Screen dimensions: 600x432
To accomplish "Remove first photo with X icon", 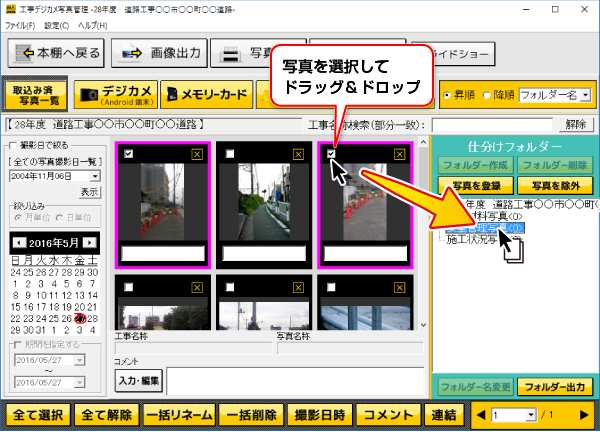I will 197,154.
